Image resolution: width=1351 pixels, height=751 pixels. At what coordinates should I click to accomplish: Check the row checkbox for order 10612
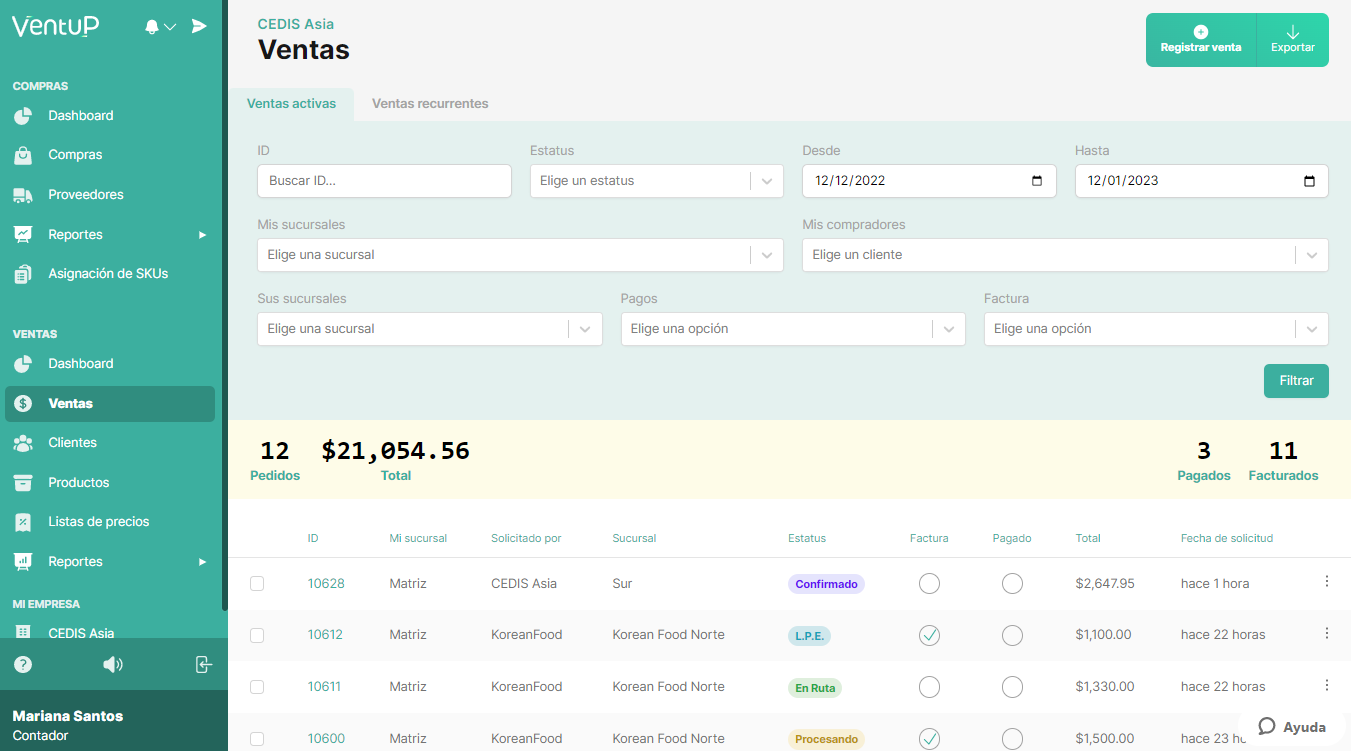(257, 635)
